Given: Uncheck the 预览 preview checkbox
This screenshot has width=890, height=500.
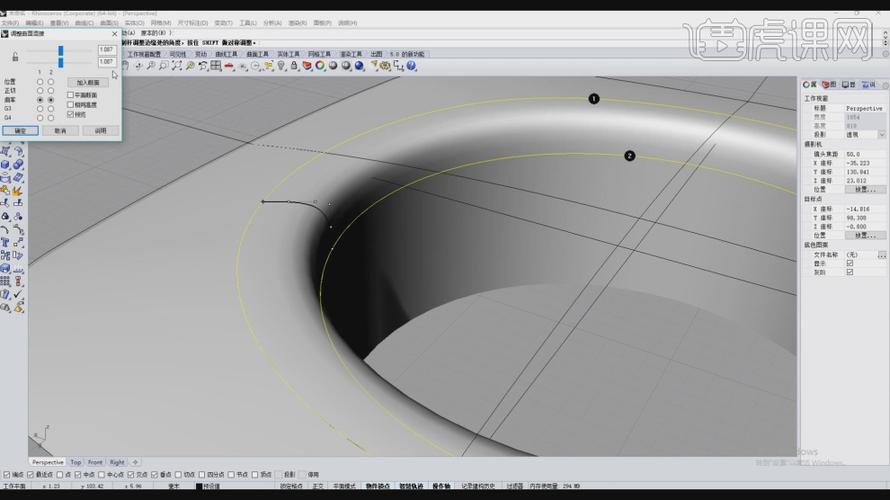Looking at the screenshot, I should [70, 114].
